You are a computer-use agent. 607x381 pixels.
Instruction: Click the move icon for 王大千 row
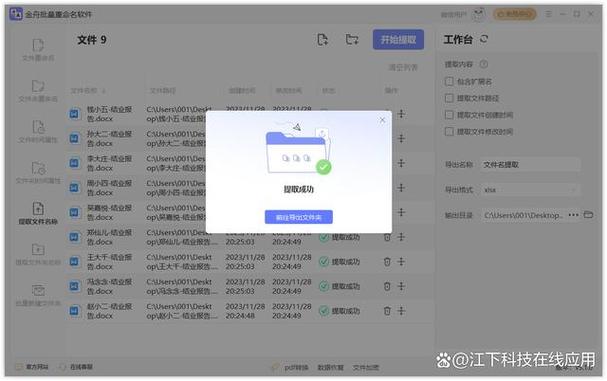(x=401, y=262)
